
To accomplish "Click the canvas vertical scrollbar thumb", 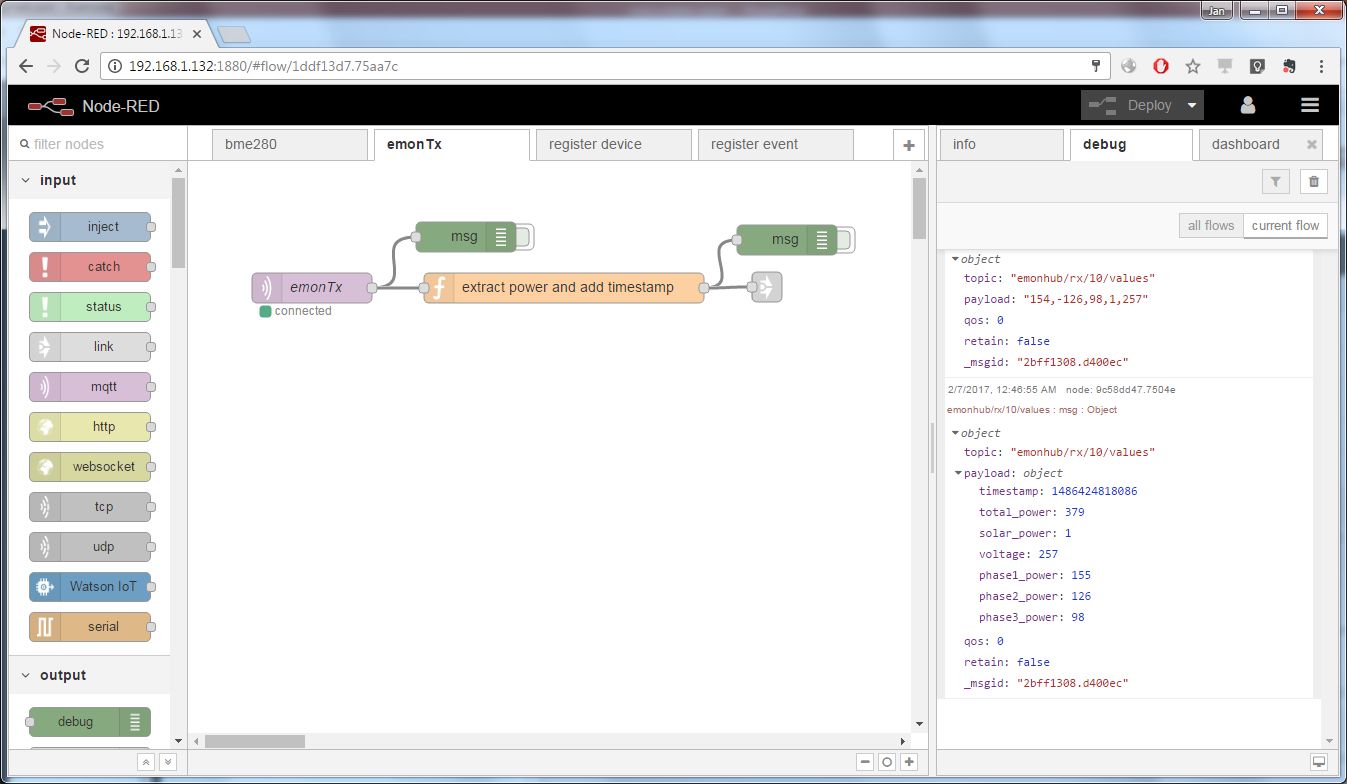I will point(920,209).
